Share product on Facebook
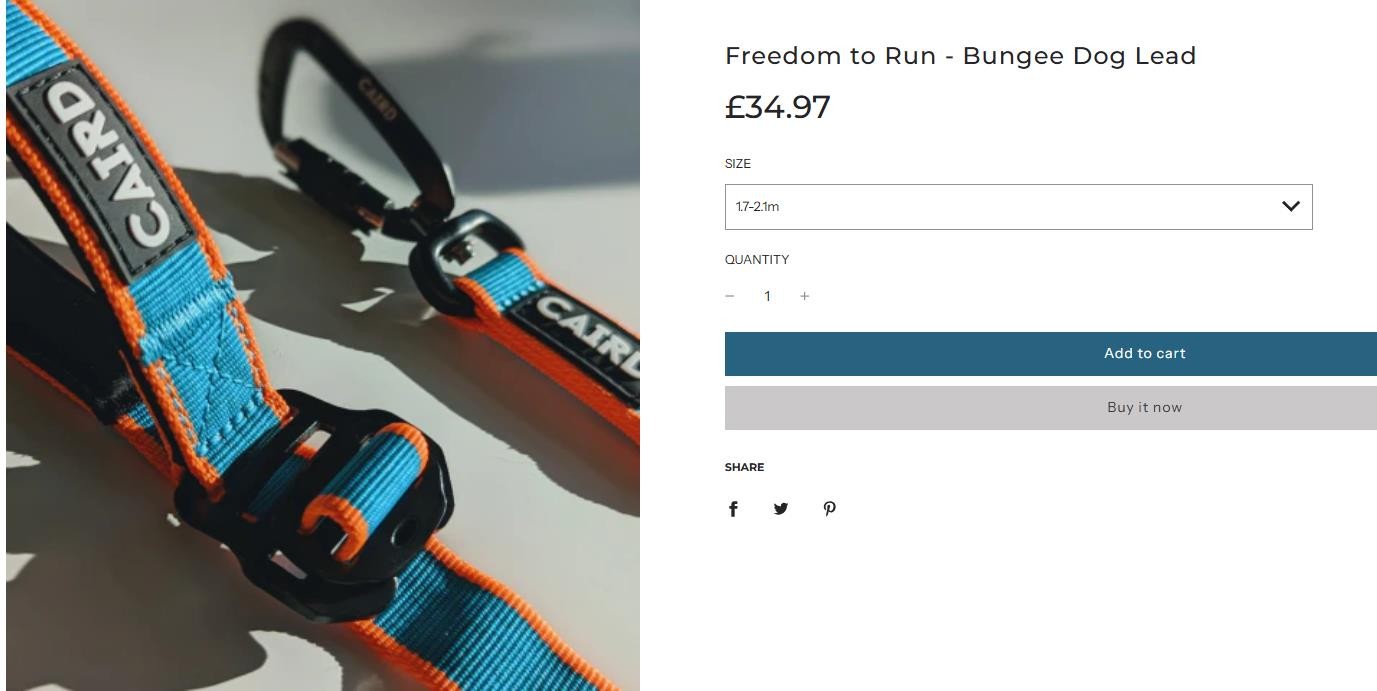1377x691 pixels. 733,509
